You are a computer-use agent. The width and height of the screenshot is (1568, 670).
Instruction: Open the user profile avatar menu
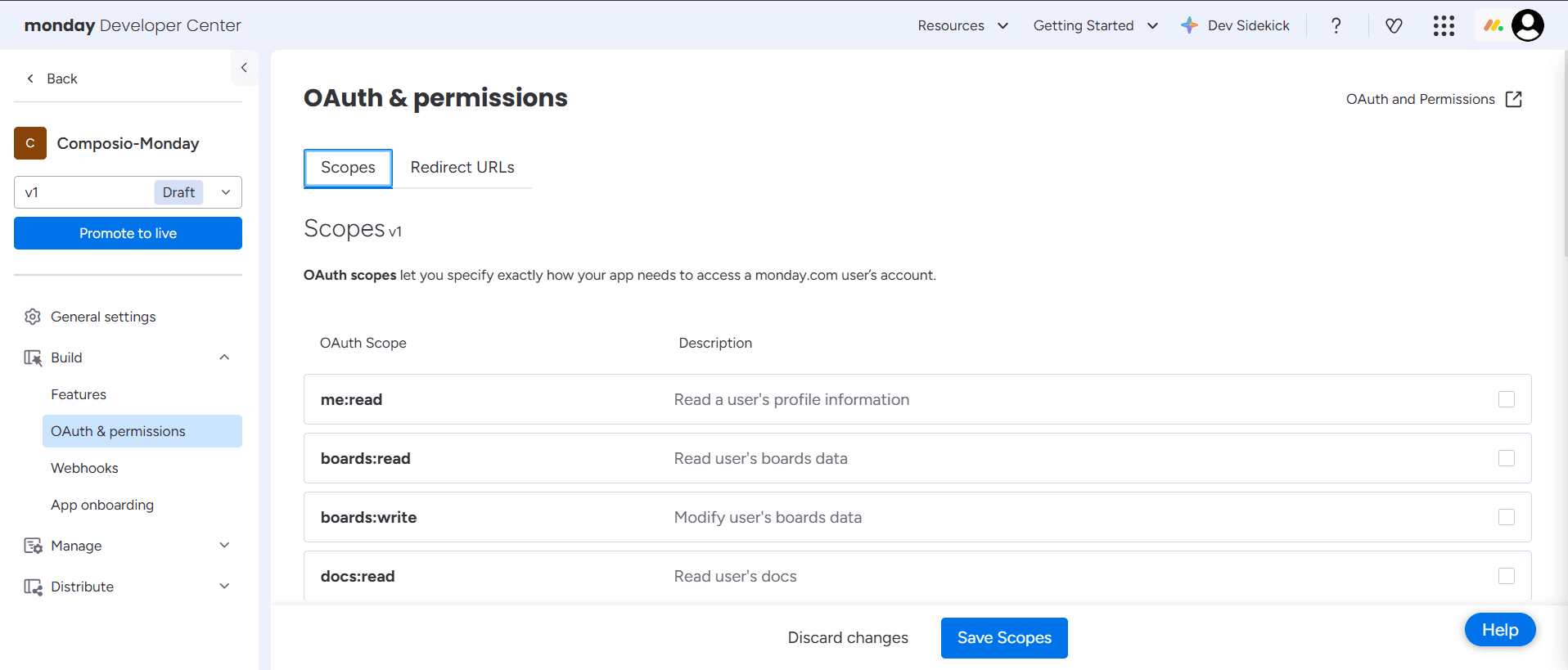click(1527, 25)
